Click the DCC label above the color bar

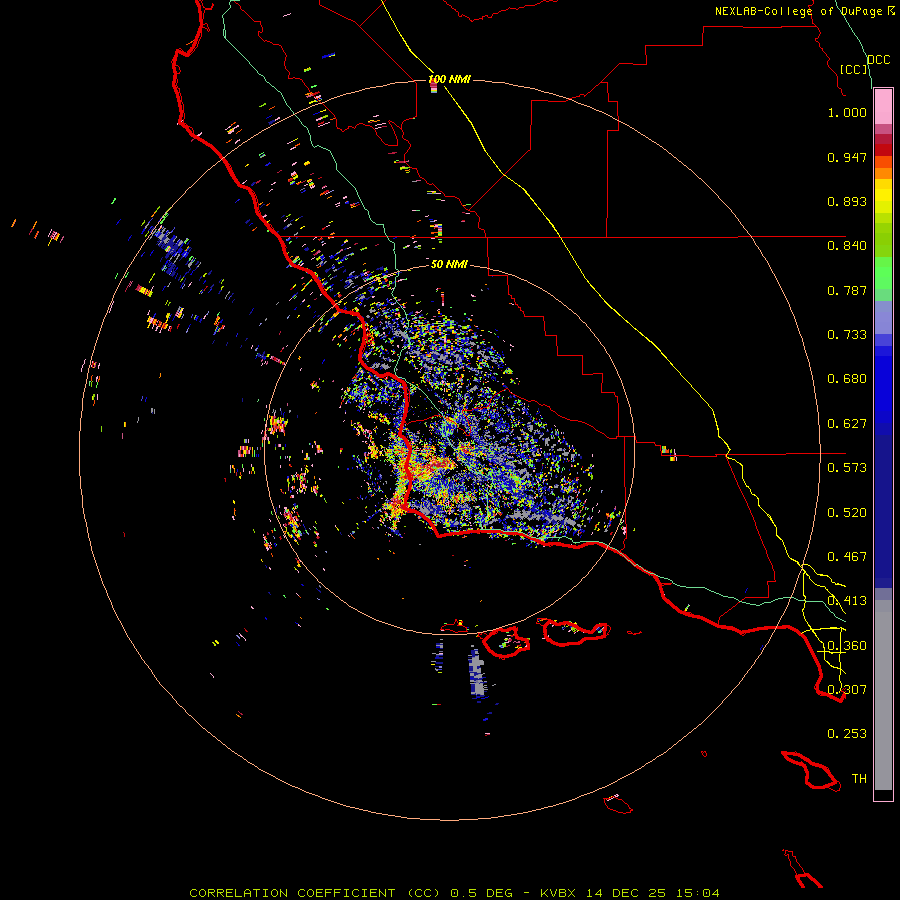[x=879, y=60]
